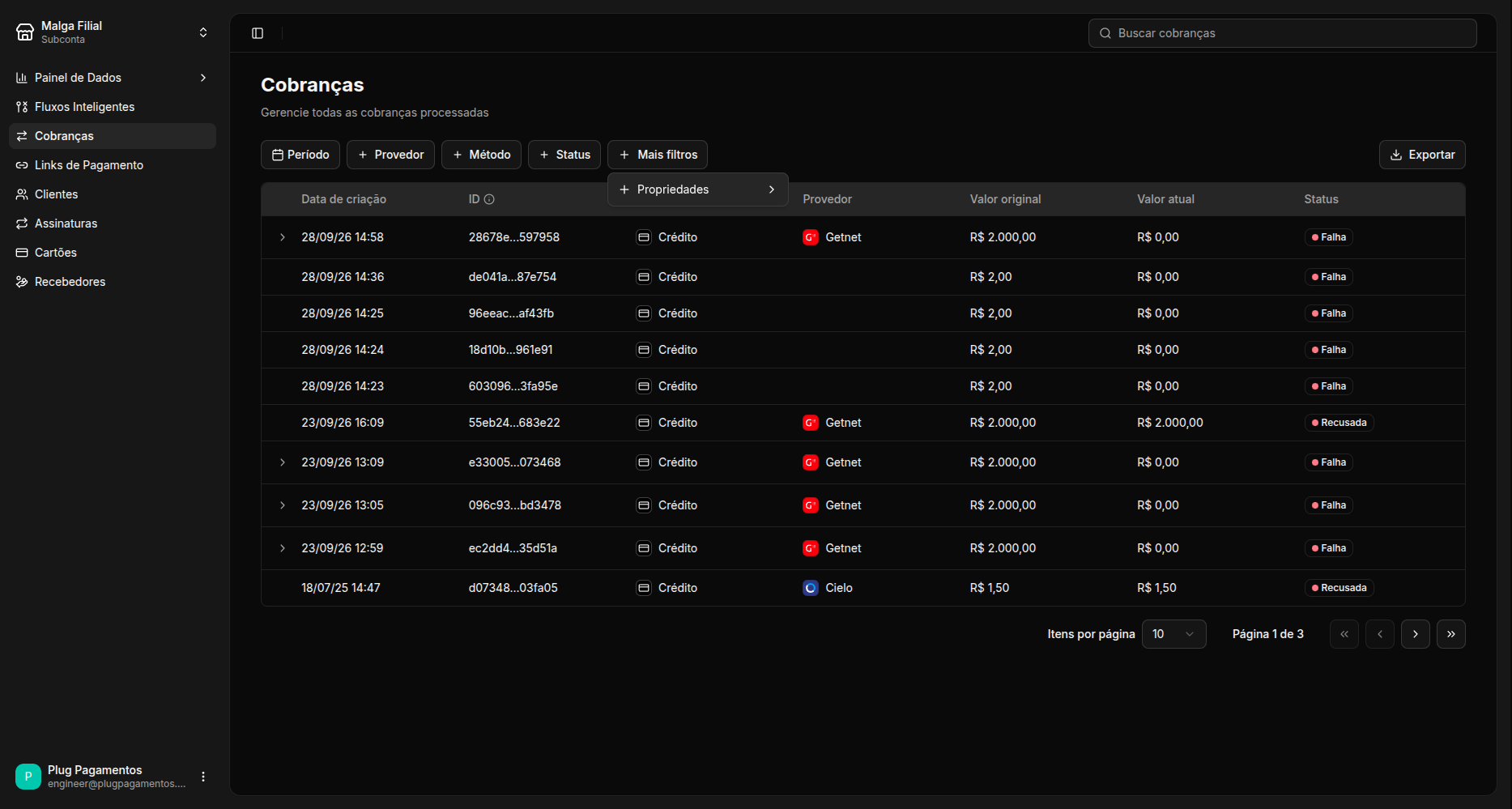Screen dimensions: 1512x809
Task: Toggle the sidebar panel icon
Action: [x=258, y=33]
